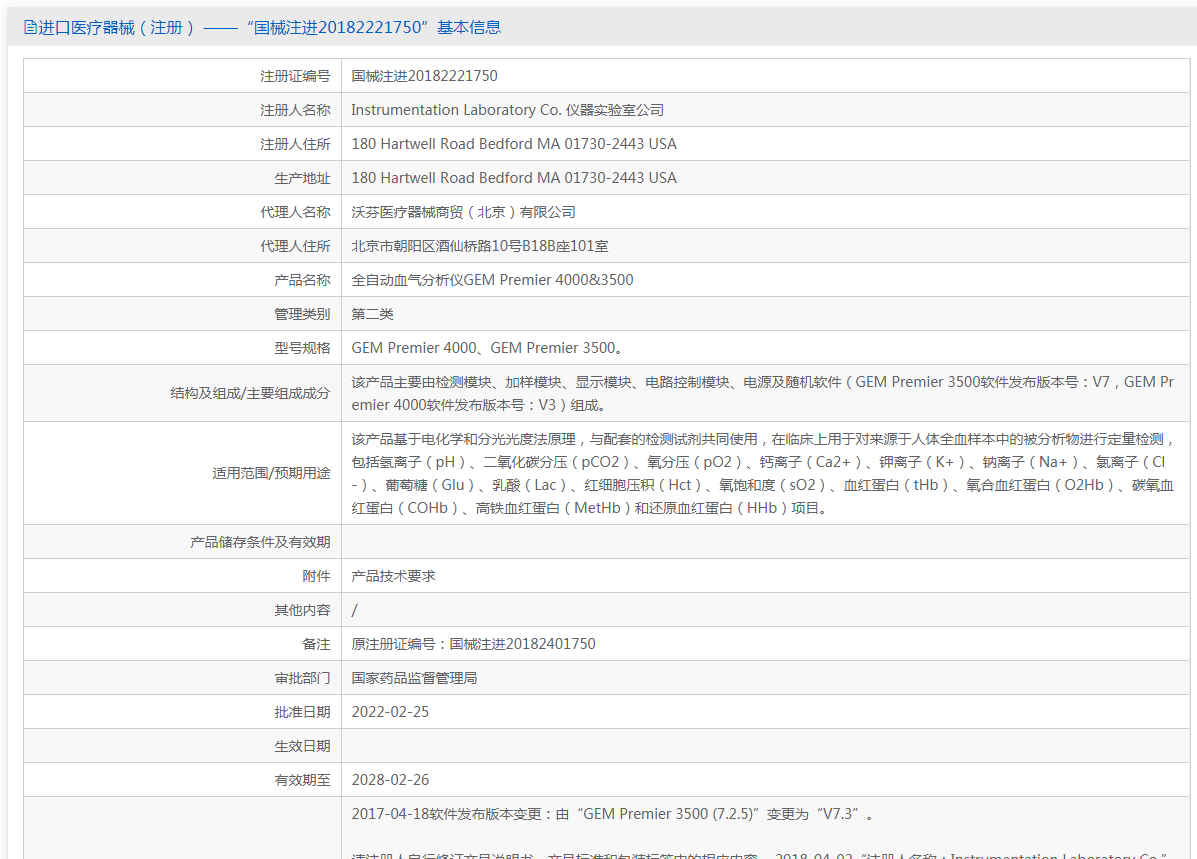1197x859 pixels.
Task: Select the slash value in 其他内容 row
Action: [x=354, y=610]
